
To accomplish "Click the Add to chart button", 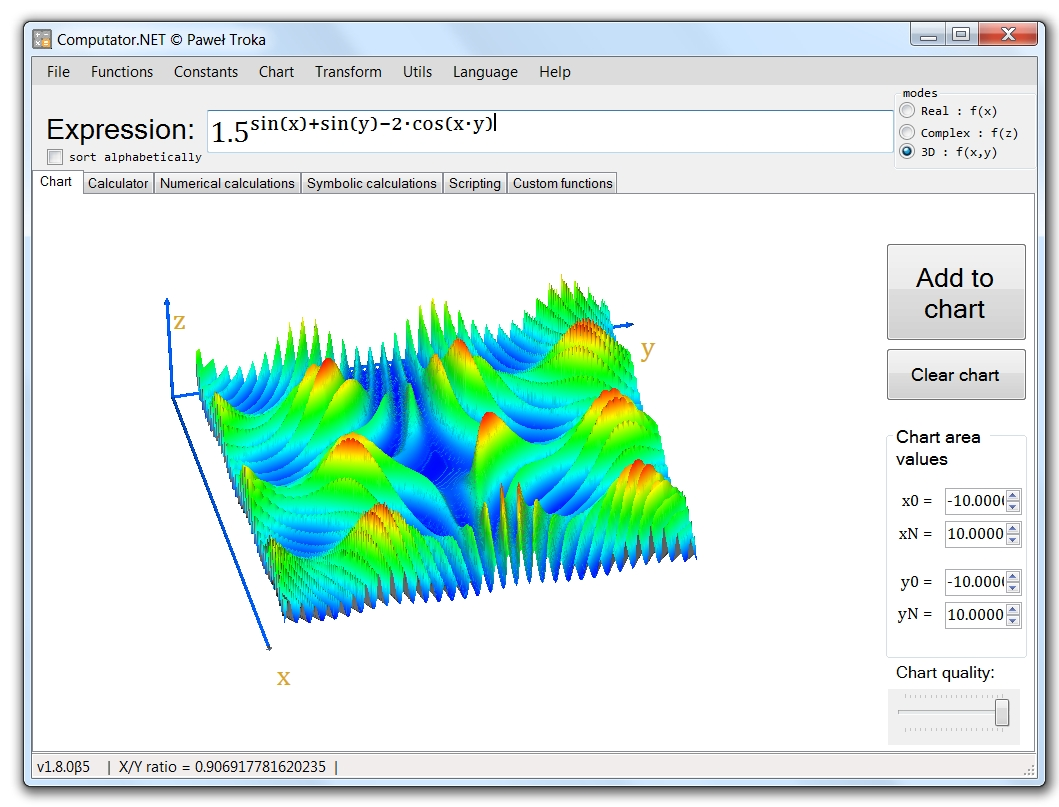I will [956, 292].
